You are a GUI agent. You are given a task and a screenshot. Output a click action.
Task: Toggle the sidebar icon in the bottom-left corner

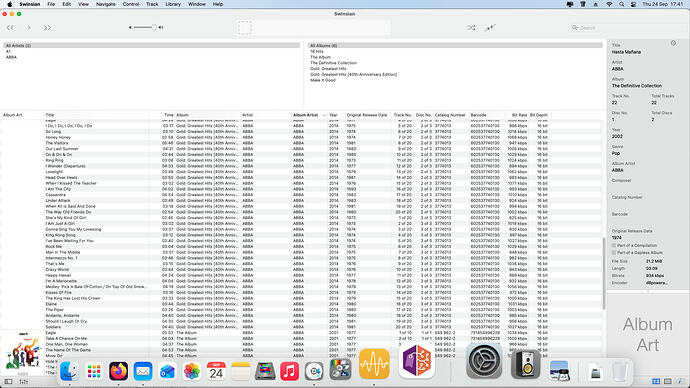(8, 382)
